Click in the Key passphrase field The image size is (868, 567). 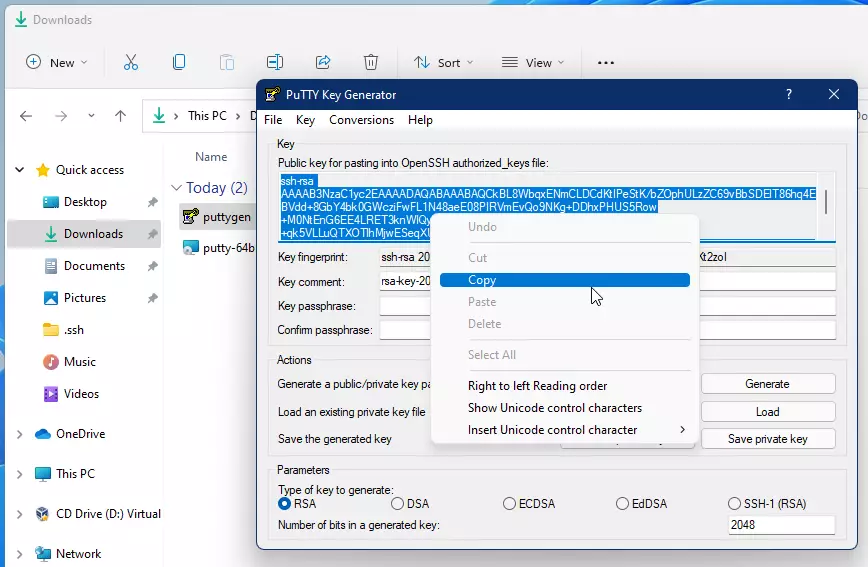point(607,306)
